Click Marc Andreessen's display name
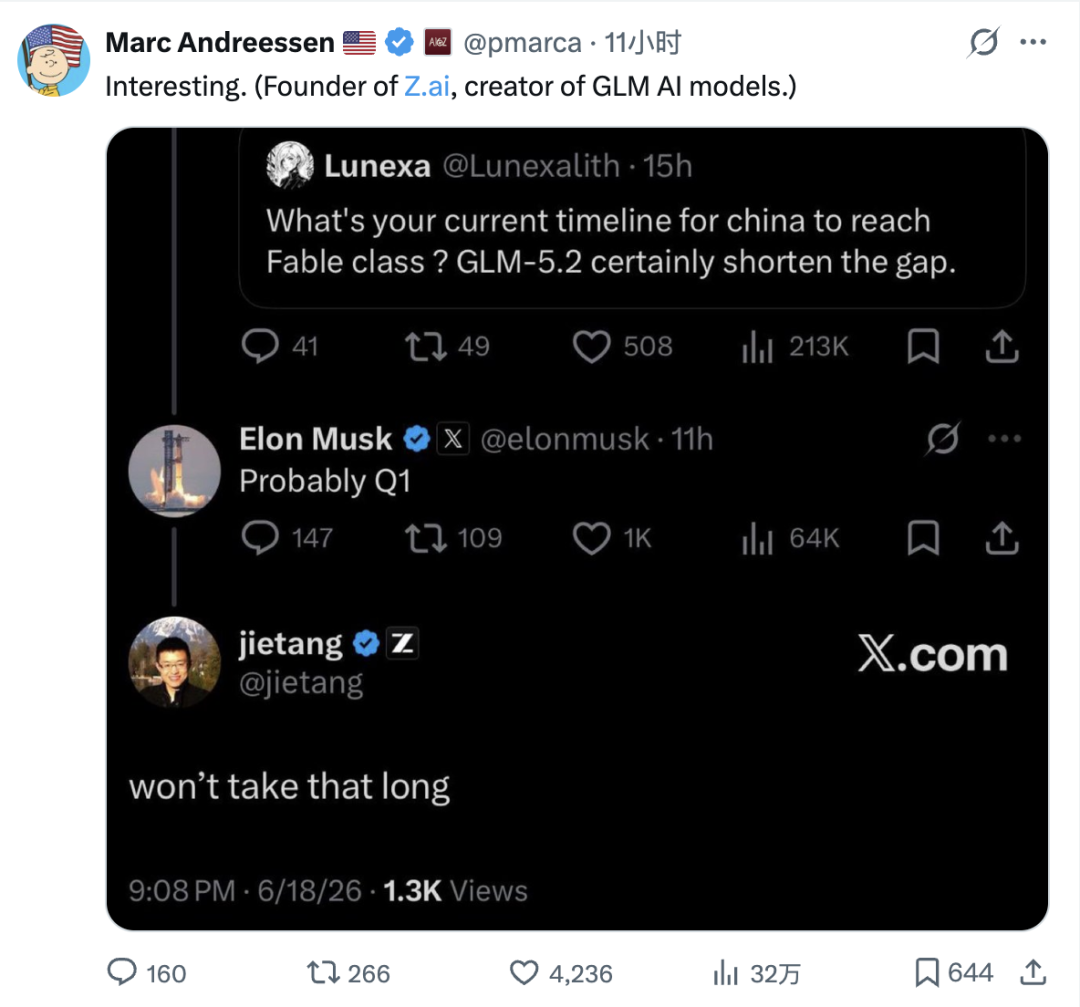 tap(220, 43)
